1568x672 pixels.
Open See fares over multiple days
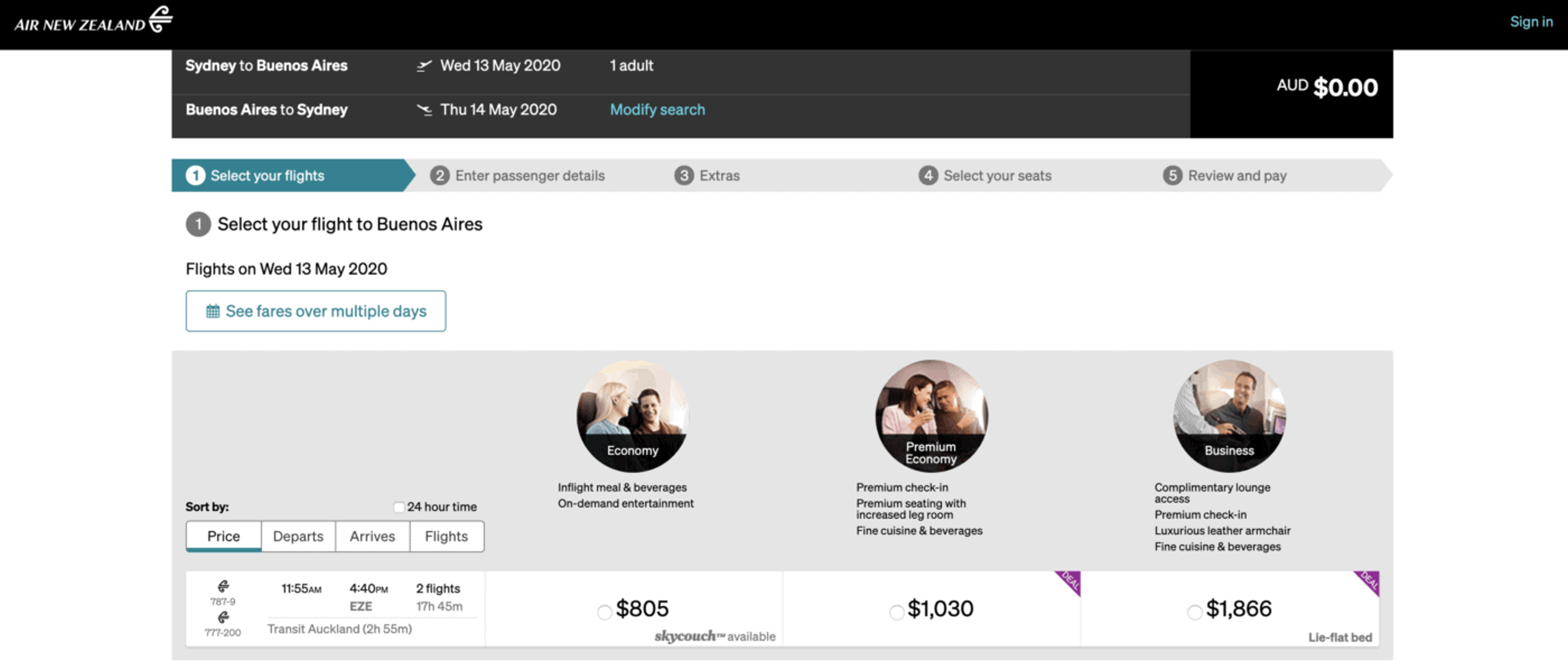pyautogui.click(x=316, y=311)
